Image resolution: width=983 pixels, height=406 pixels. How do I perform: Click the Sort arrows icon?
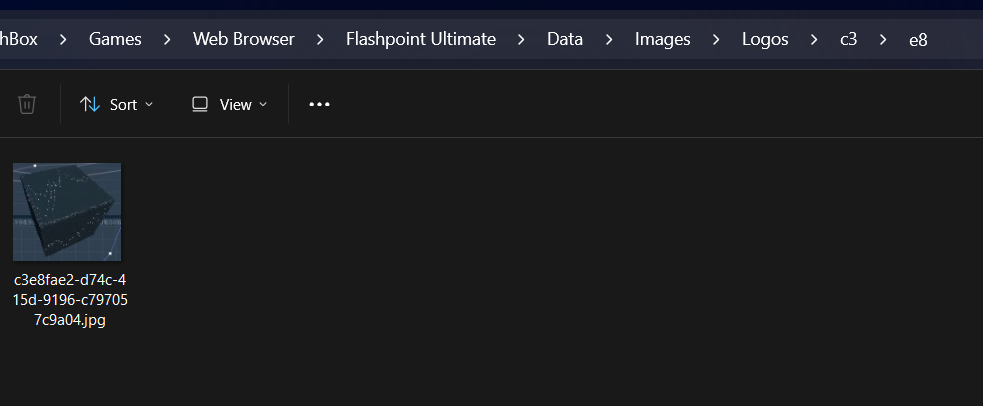(90, 104)
